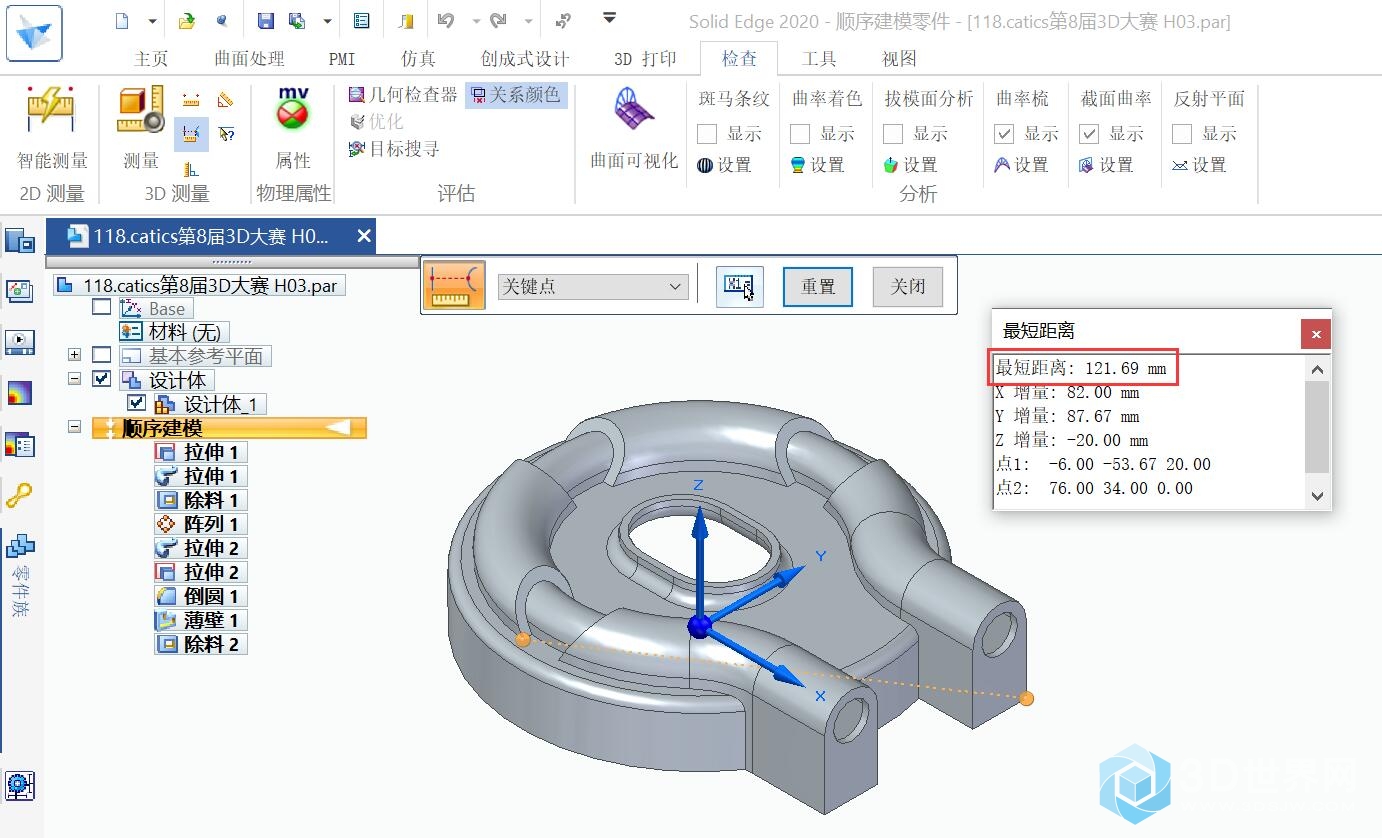Click the 最短距离 window scrollbar thumb
Viewport: 1382px width, 838px height.
pos(1317,427)
